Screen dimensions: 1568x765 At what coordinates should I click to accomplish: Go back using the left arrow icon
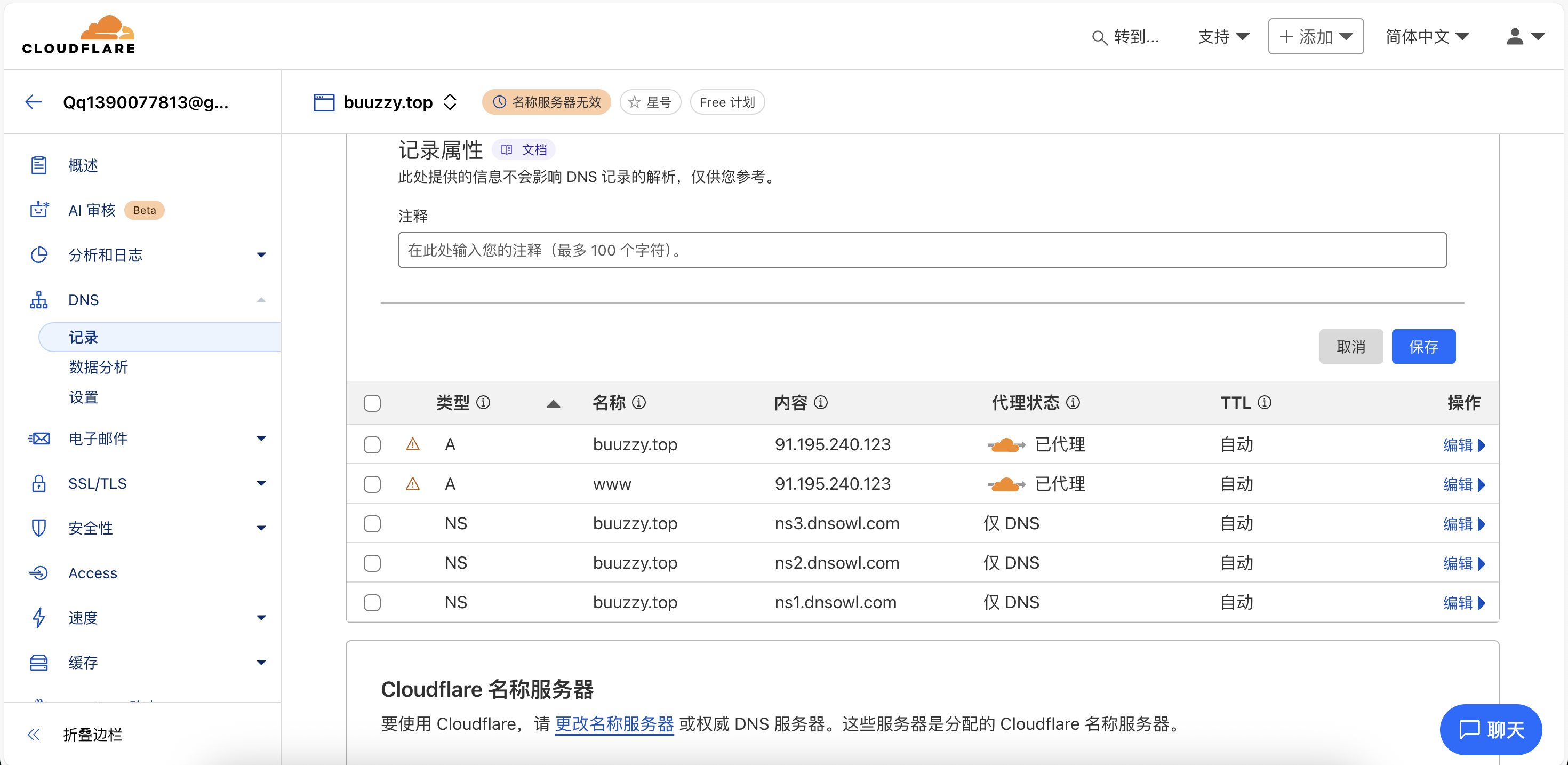coord(34,102)
